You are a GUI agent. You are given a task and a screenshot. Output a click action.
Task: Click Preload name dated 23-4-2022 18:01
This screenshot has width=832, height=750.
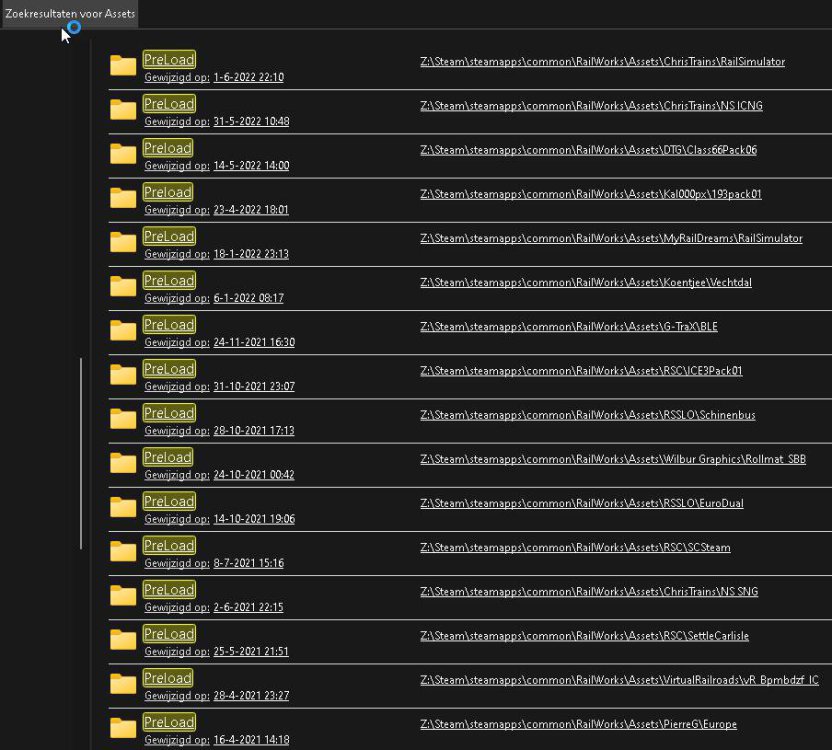pyautogui.click(x=168, y=192)
